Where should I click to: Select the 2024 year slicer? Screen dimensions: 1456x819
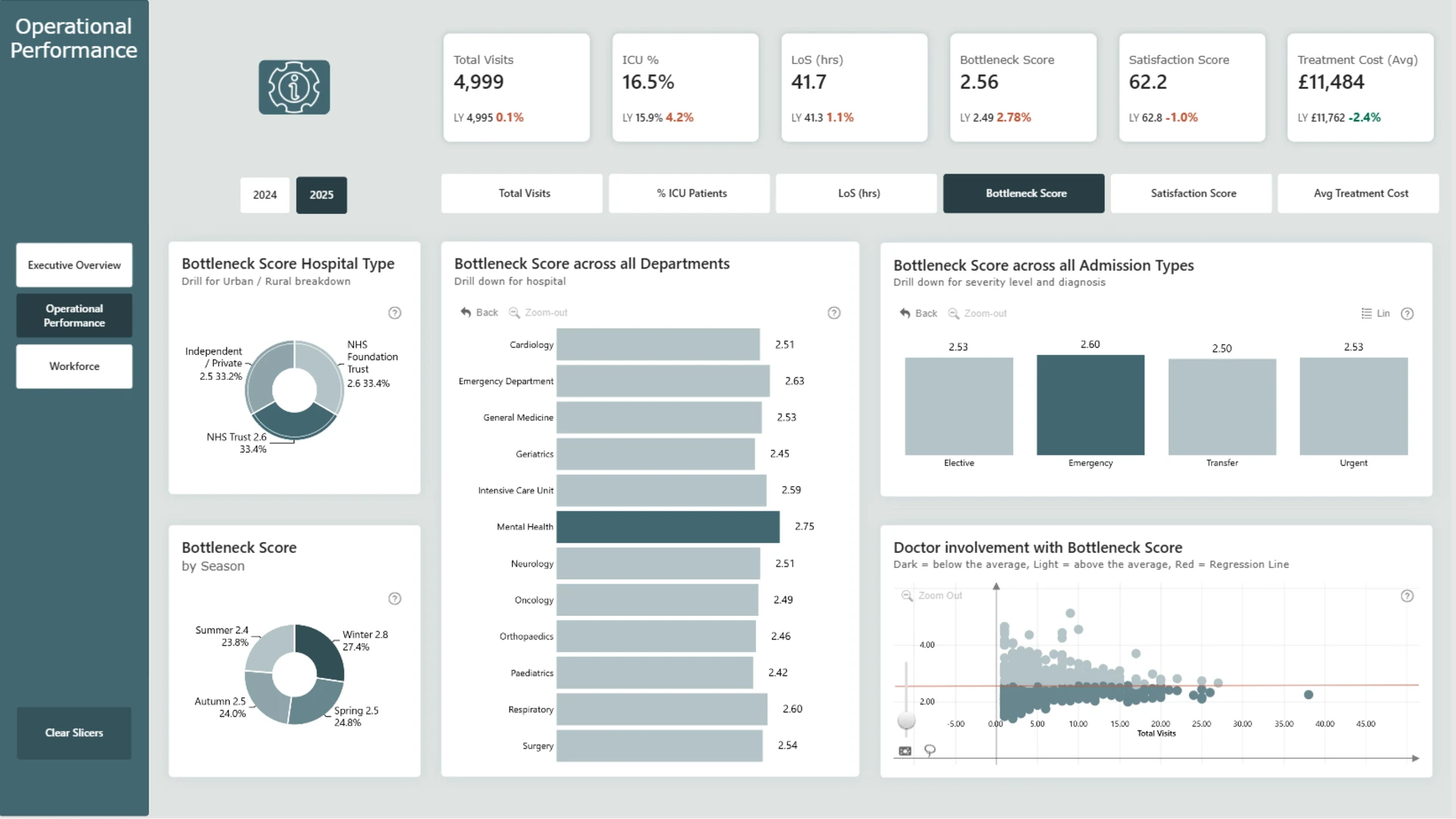265,195
